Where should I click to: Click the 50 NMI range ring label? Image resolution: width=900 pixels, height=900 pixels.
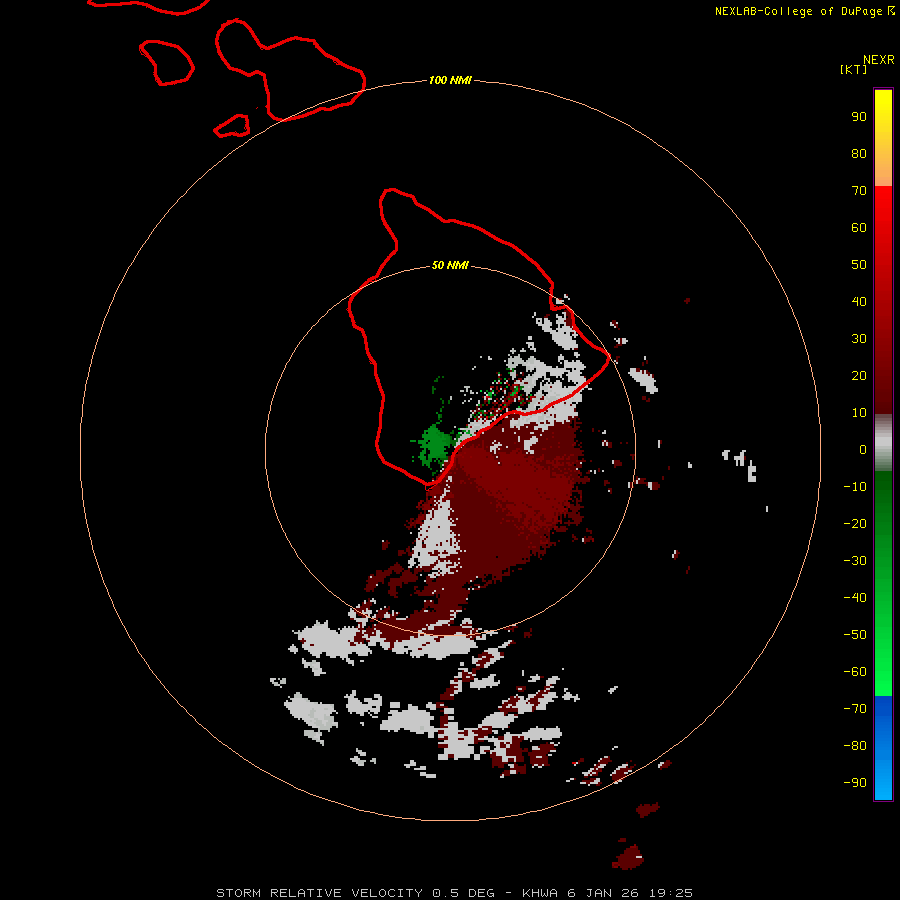[450, 265]
